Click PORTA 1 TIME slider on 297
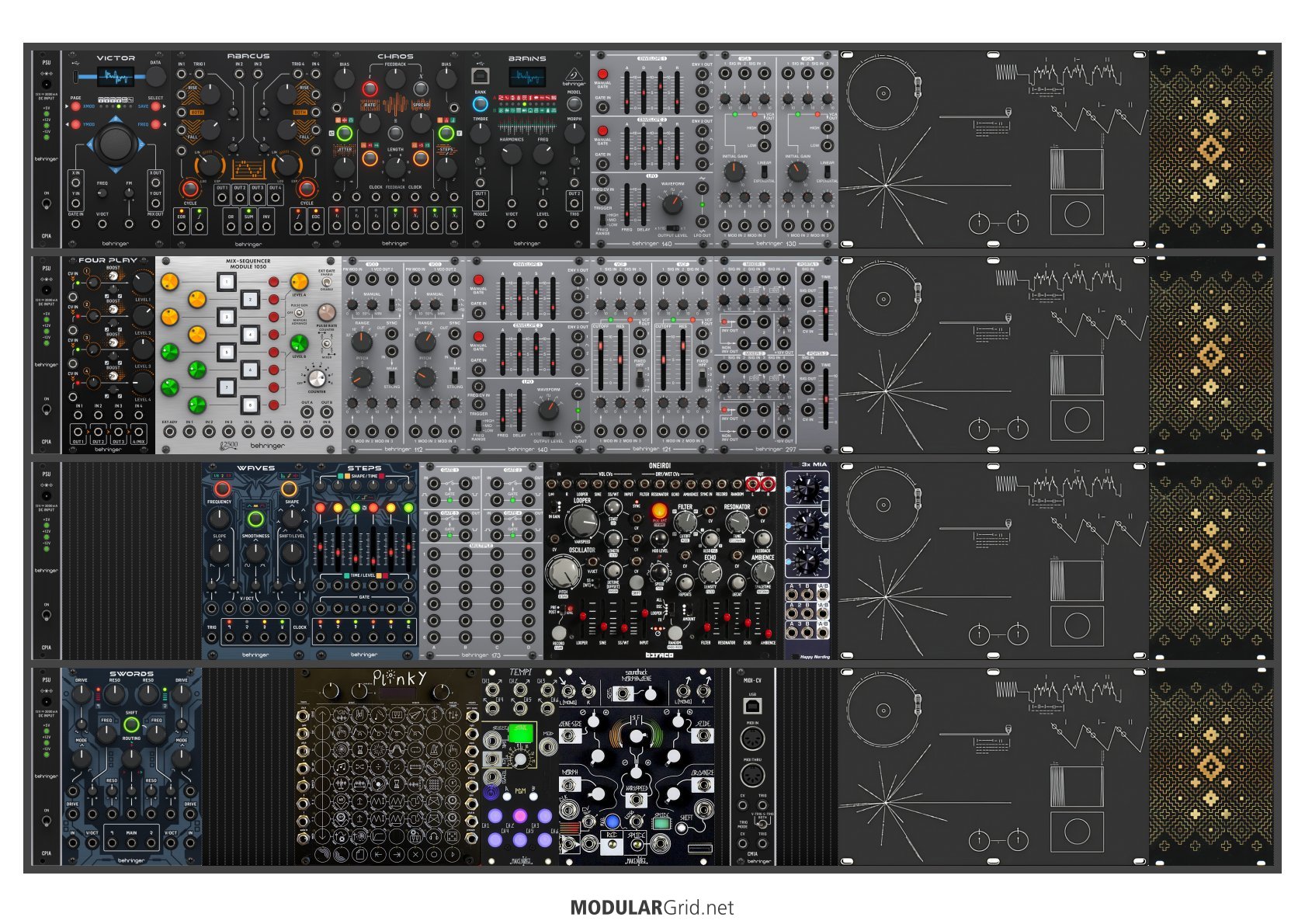1305x924 pixels. coord(826,309)
